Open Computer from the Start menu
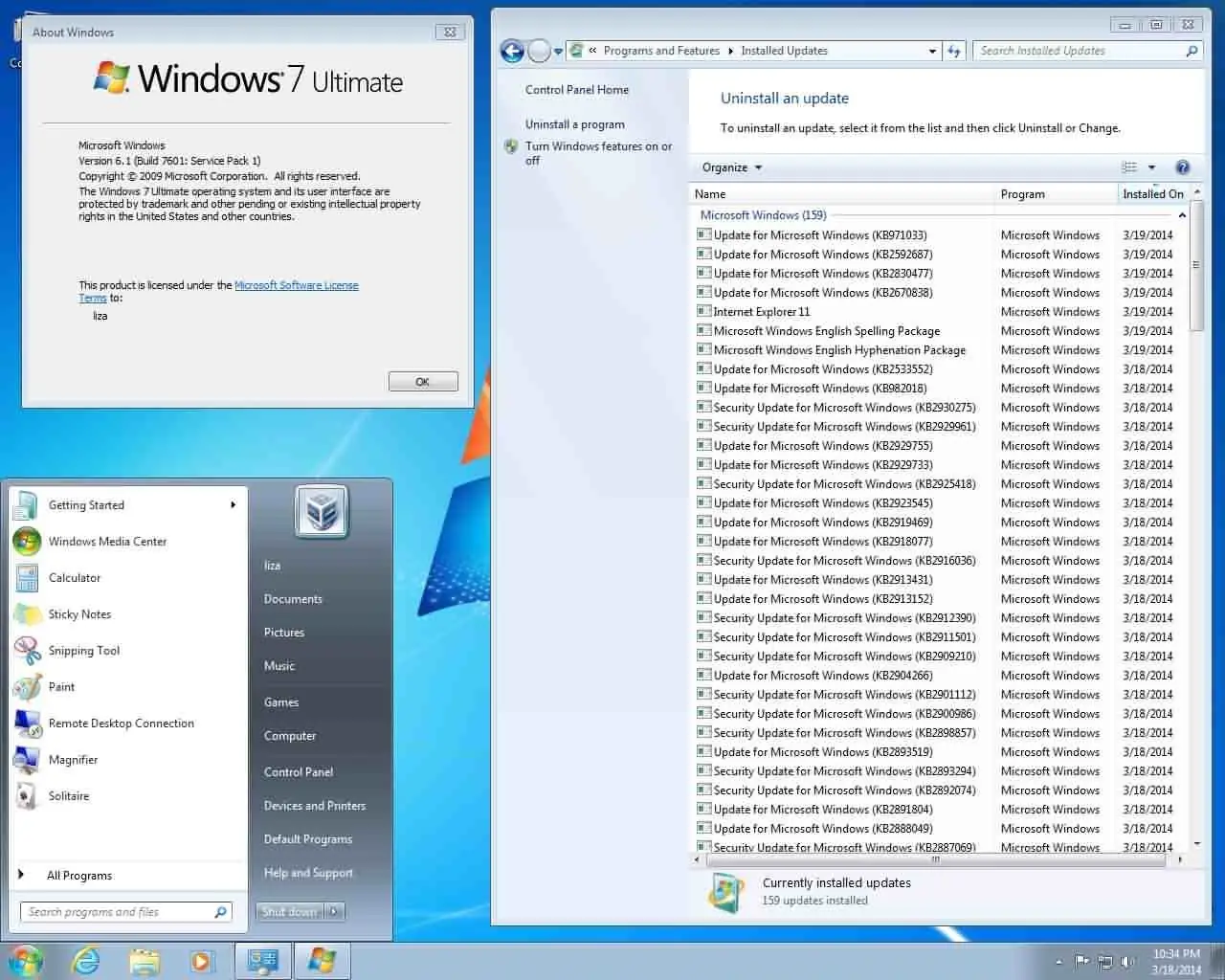Image resolution: width=1225 pixels, height=980 pixels. [290, 736]
